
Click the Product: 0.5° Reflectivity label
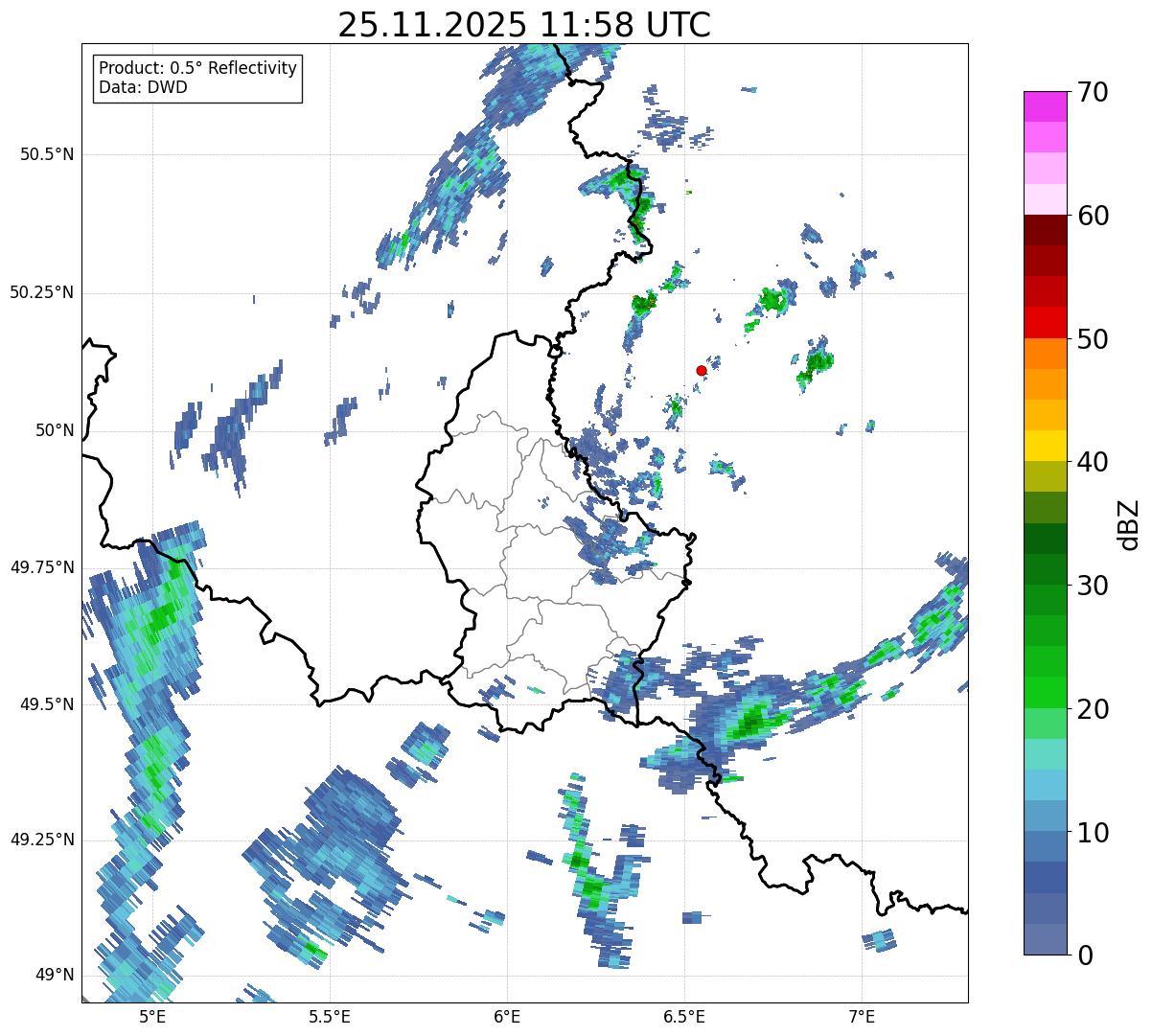(197, 69)
